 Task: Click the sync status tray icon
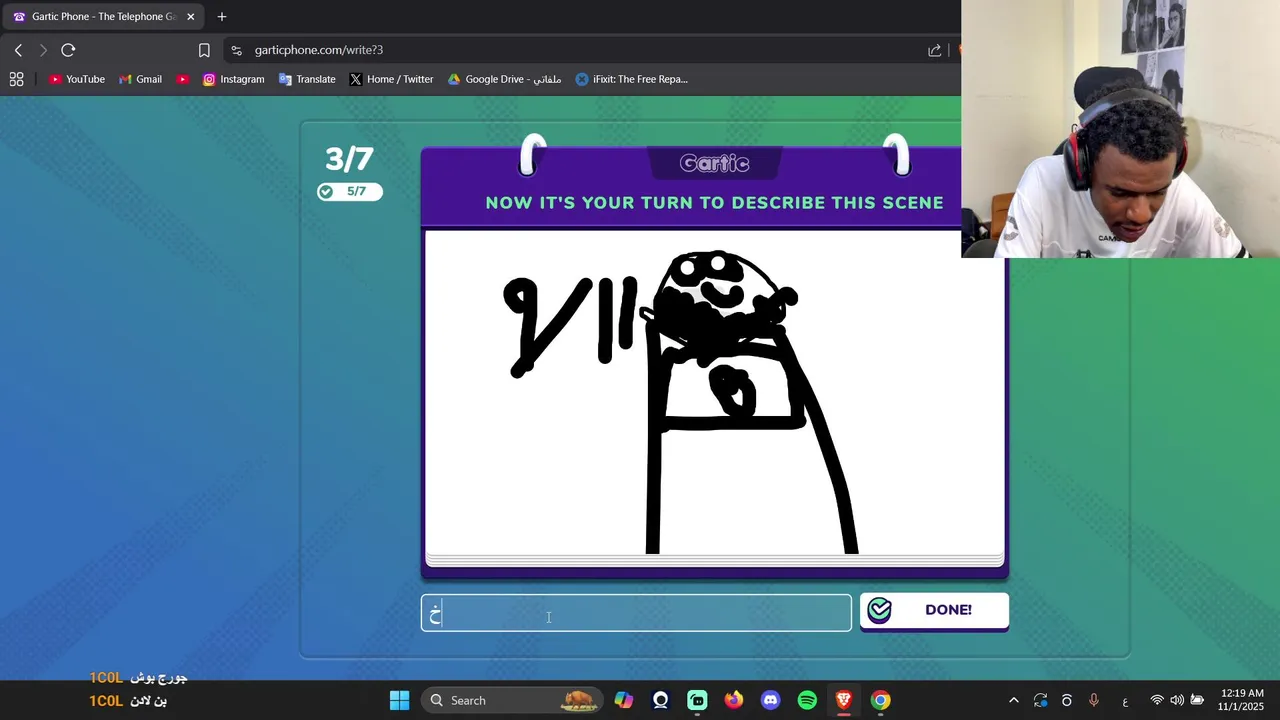click(1040, 700)
